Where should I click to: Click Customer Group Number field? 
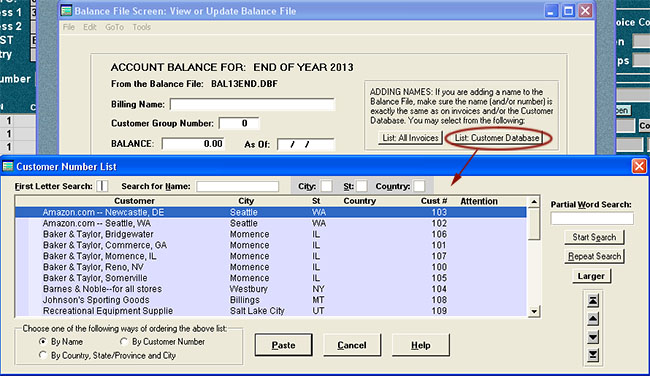239,123
